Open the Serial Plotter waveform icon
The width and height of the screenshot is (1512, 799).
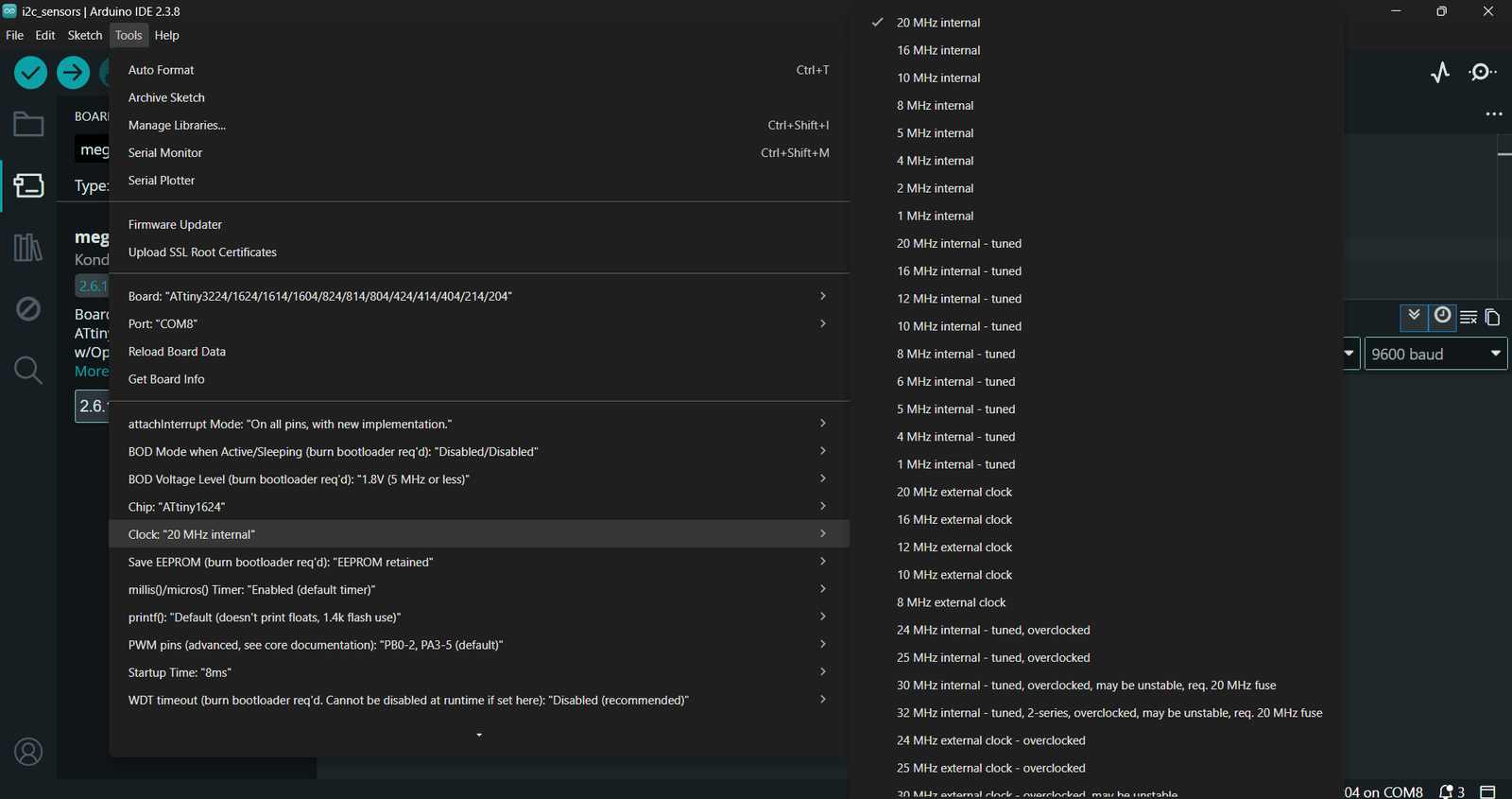pos(1440,73)
